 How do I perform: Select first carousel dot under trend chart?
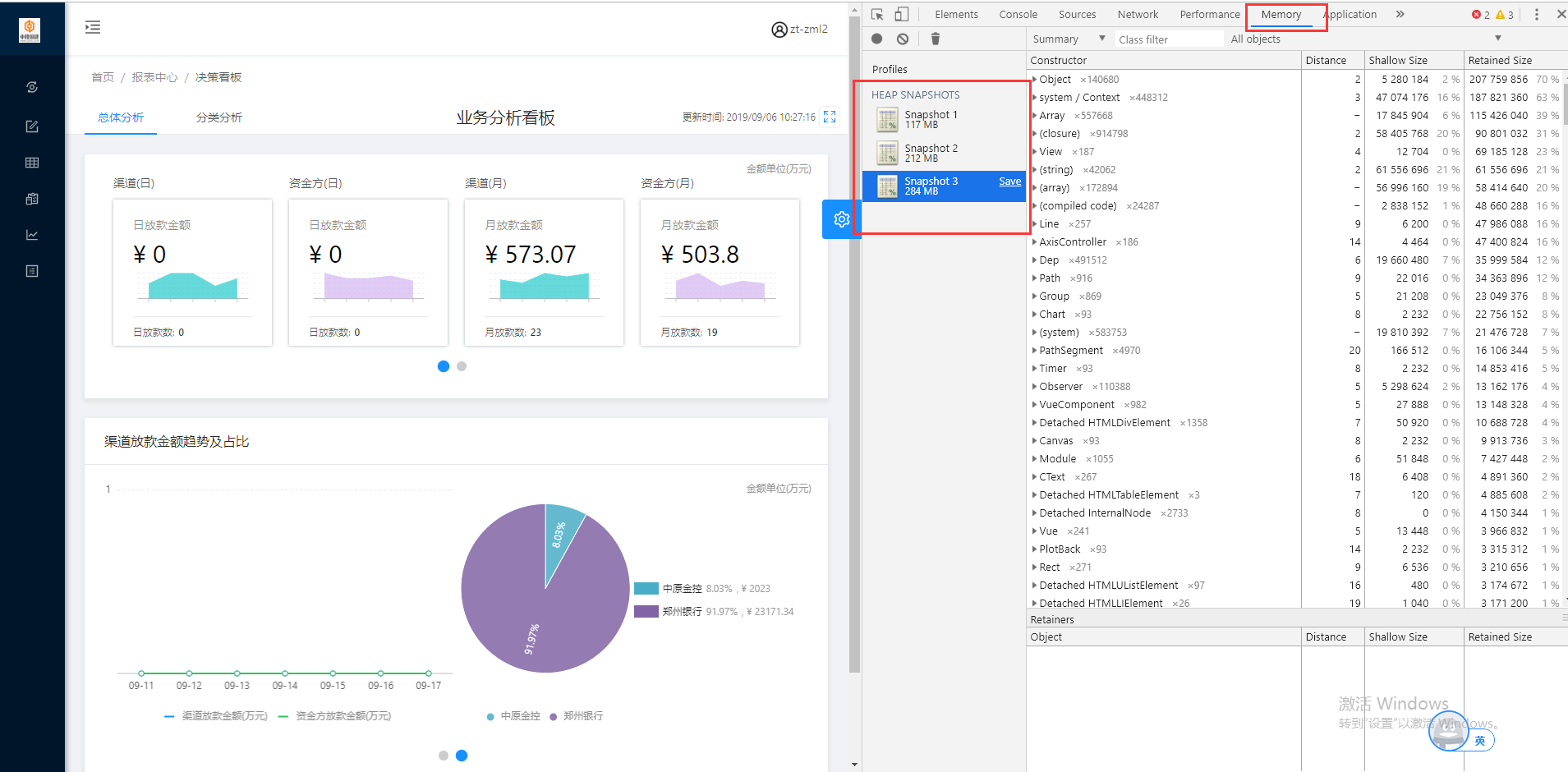[x=444, y=756]
